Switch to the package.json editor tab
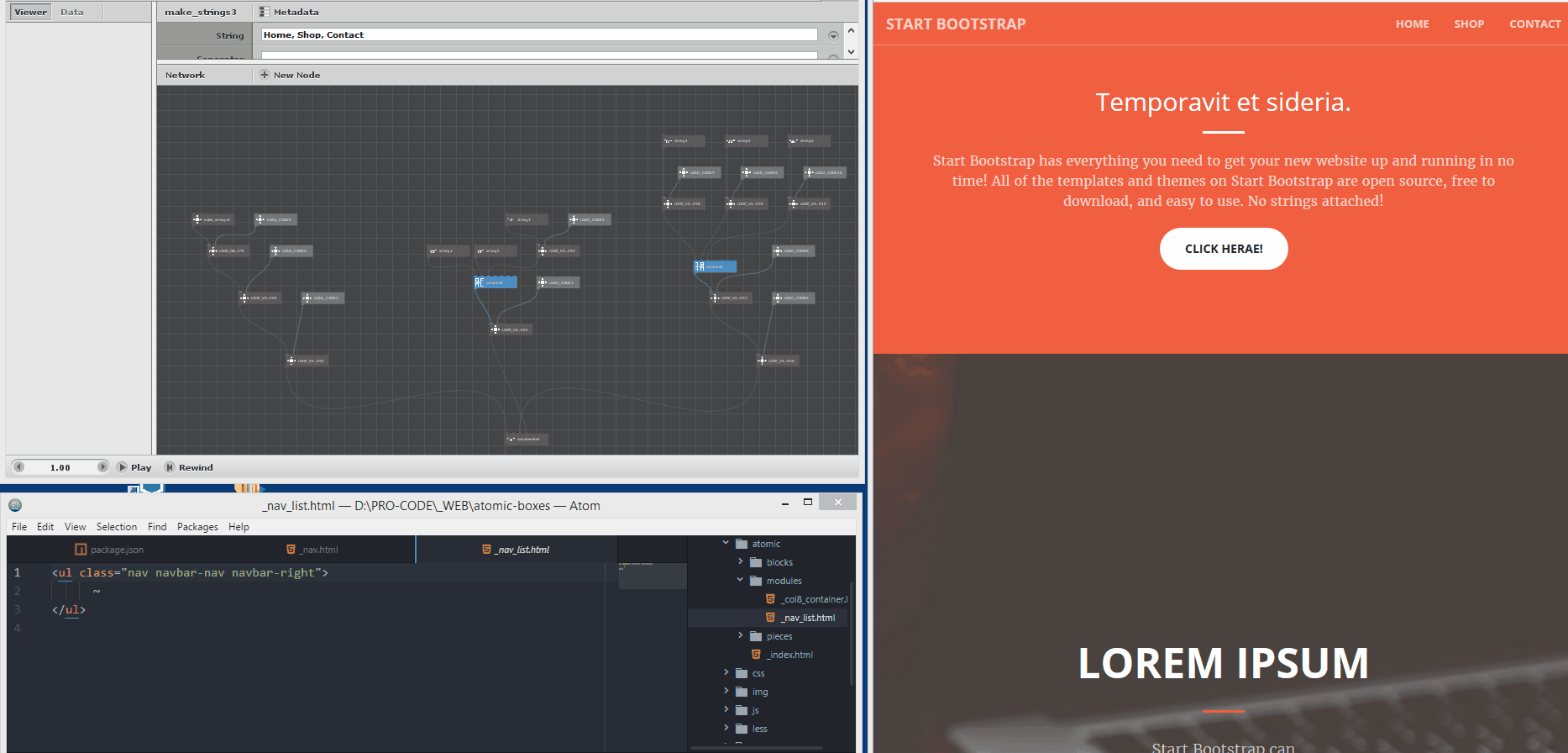Image resolution: width=1568 pixels, height=753 pixels. coord(109,550)
